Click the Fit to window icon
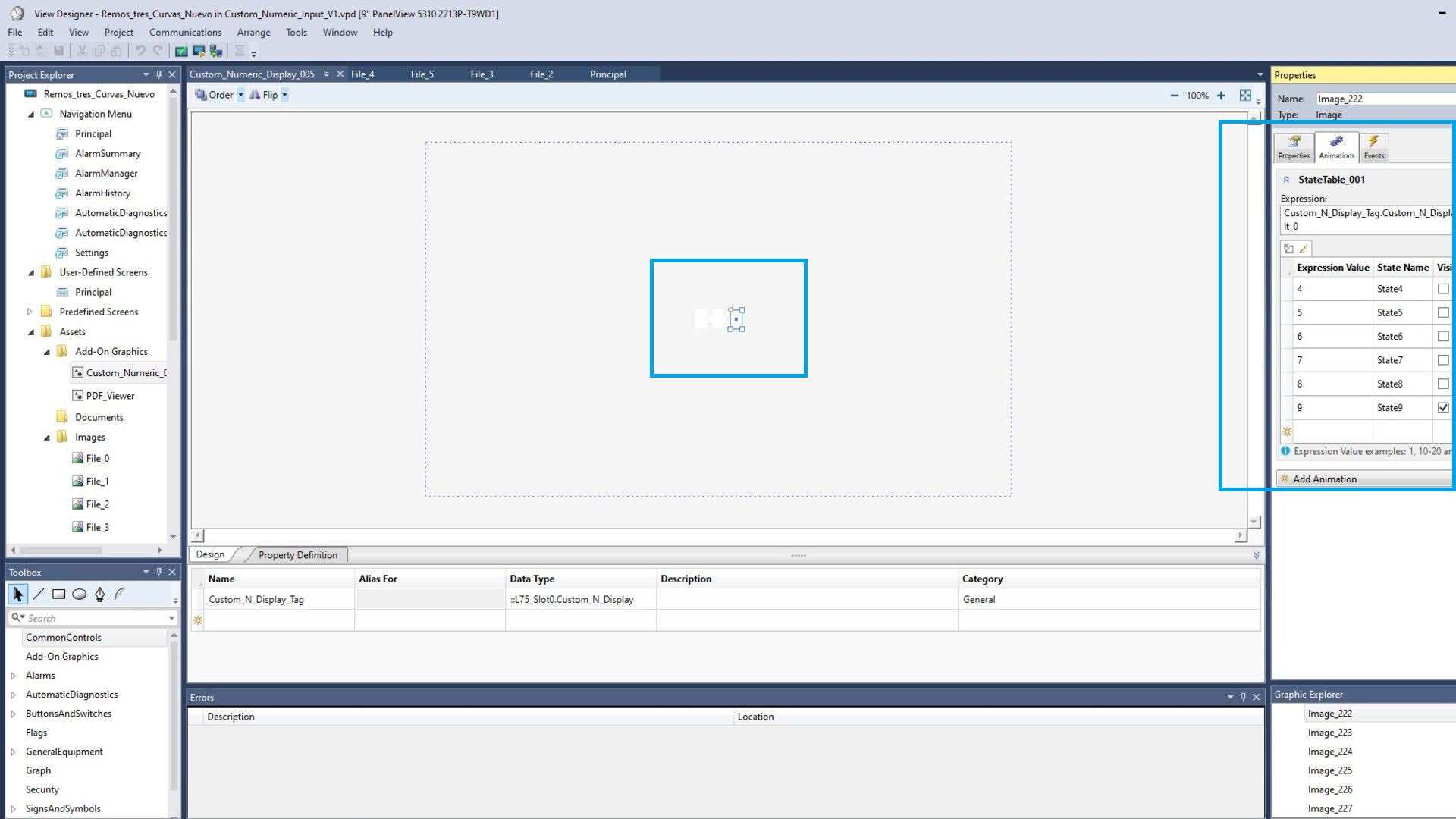 [1245, 96]
